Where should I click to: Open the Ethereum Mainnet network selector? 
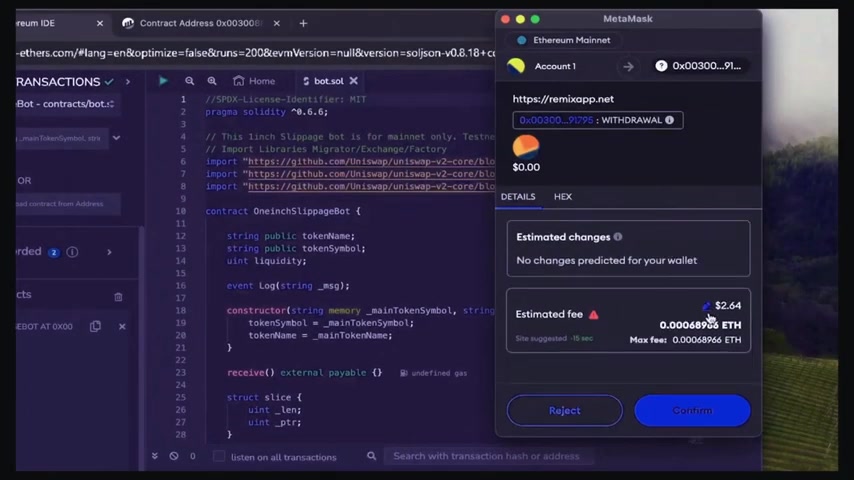point(563,40)
